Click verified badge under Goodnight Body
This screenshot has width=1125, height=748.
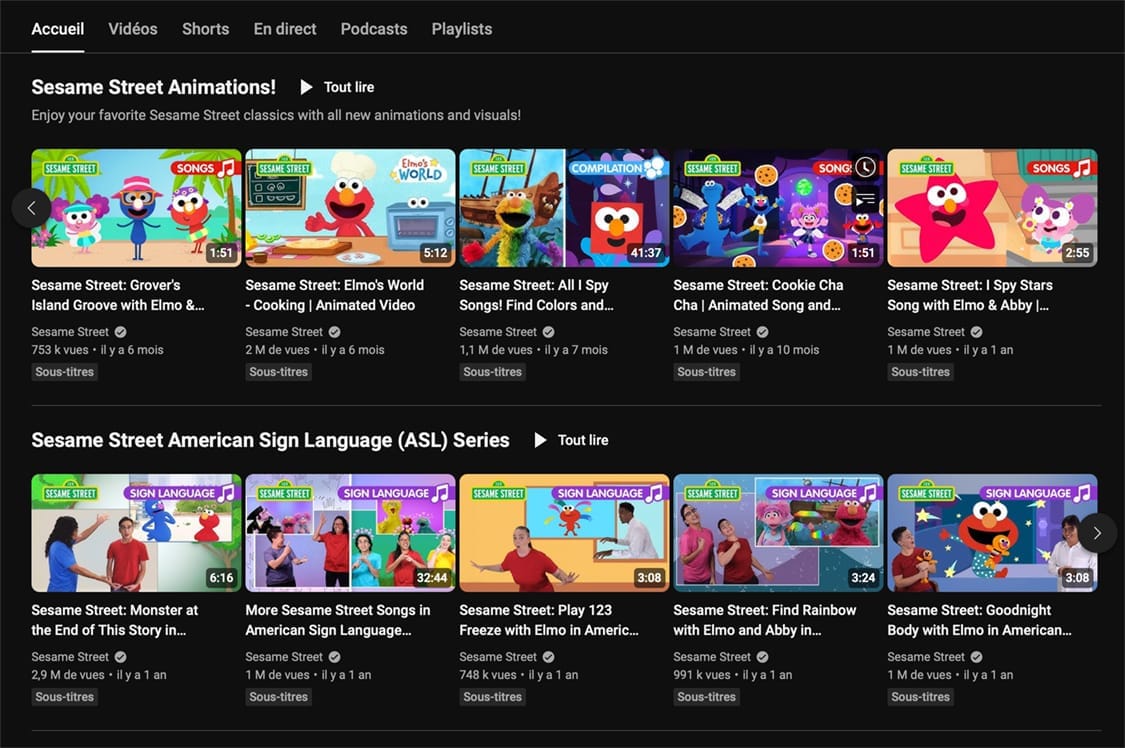pos(976,657)
